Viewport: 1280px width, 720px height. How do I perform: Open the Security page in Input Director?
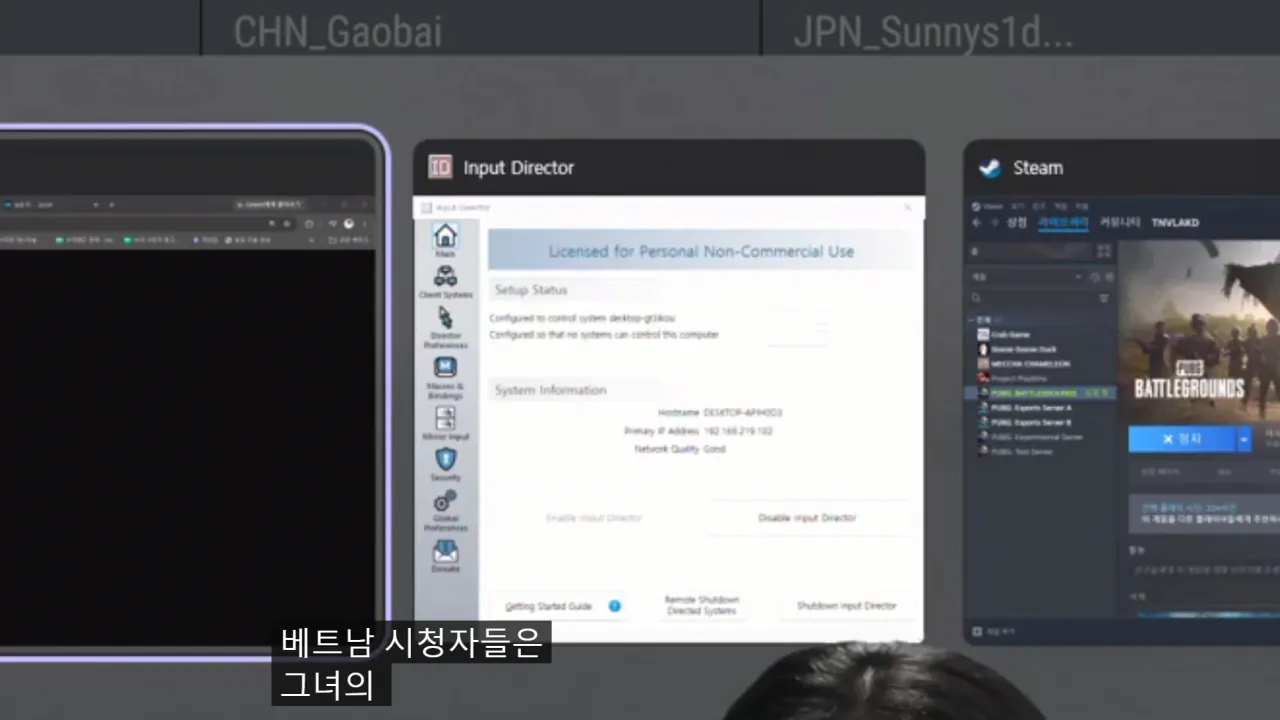click(x=445, y=465)
